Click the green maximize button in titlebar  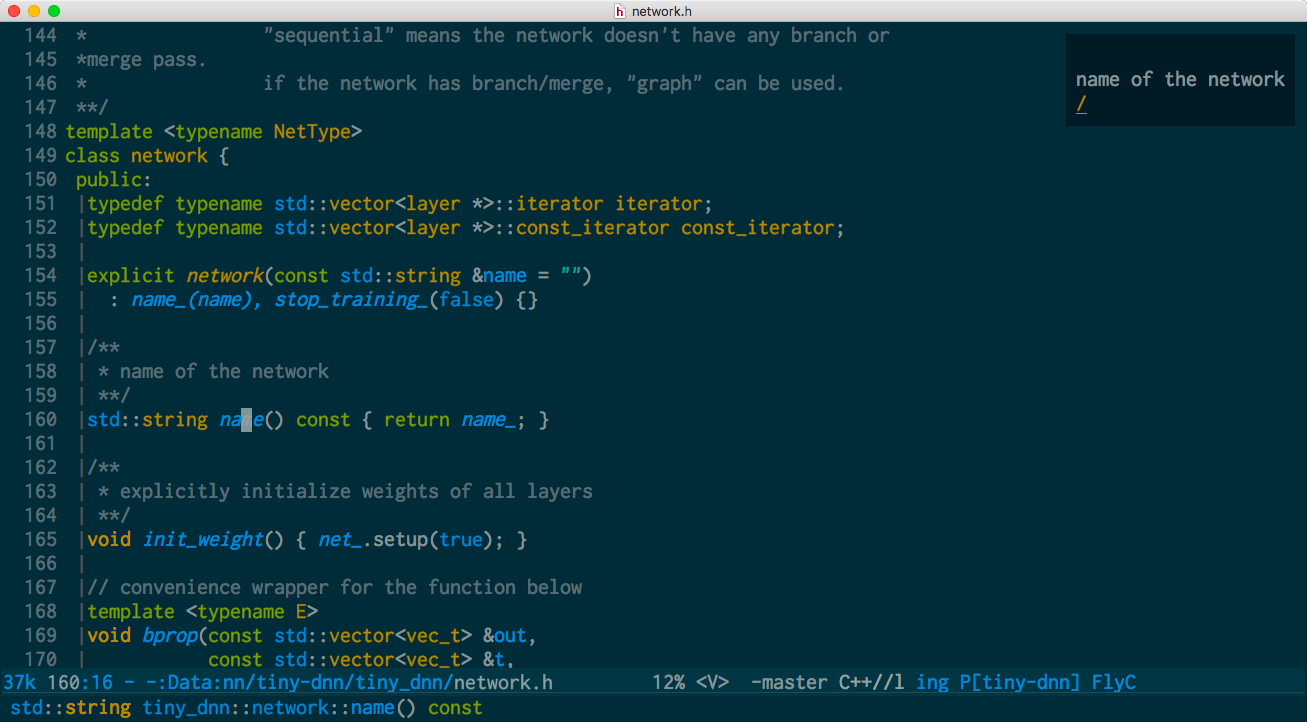[56, 13]
